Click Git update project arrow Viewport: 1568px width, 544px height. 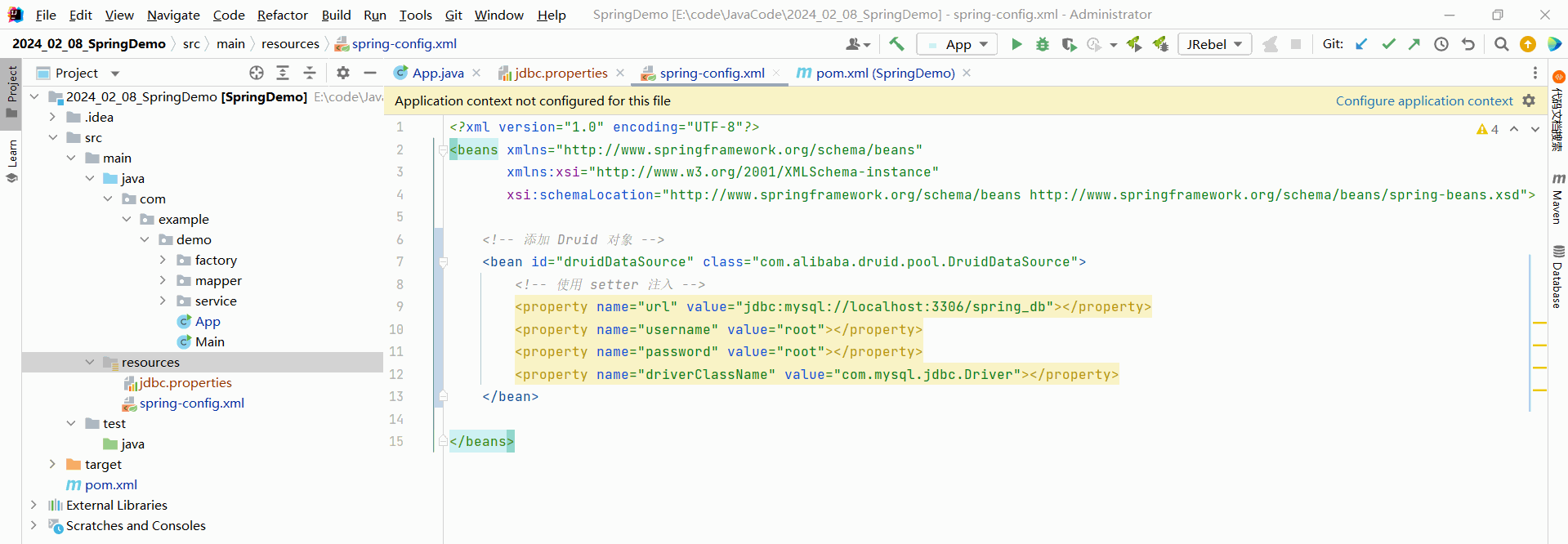(1361, 44)
